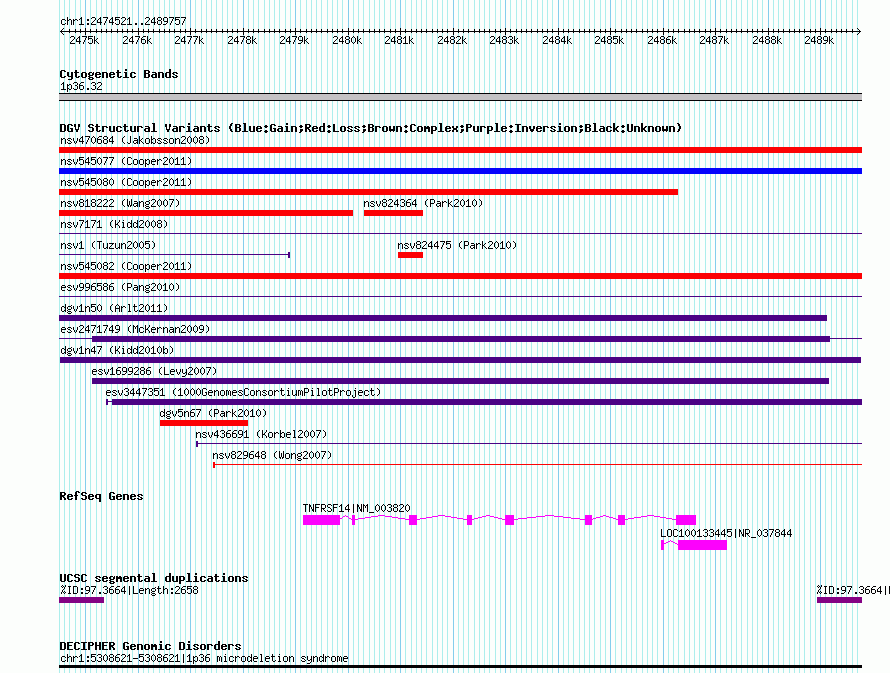Click the 2475k ruler tick
The image size is (890, 673).
84,40
